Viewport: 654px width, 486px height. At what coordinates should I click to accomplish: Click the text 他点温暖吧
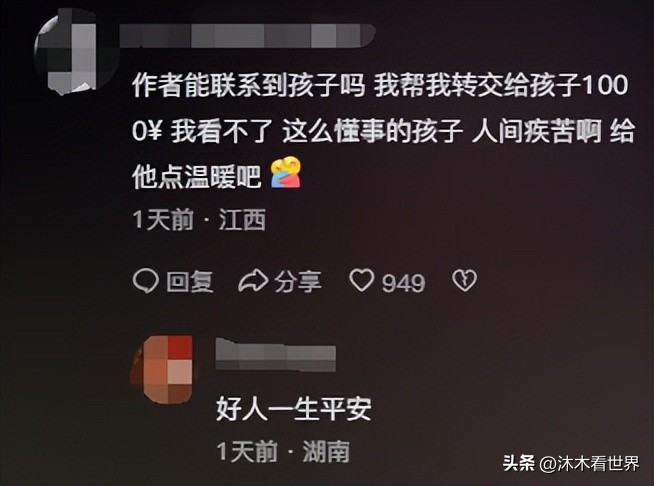[x=196, y=176]
